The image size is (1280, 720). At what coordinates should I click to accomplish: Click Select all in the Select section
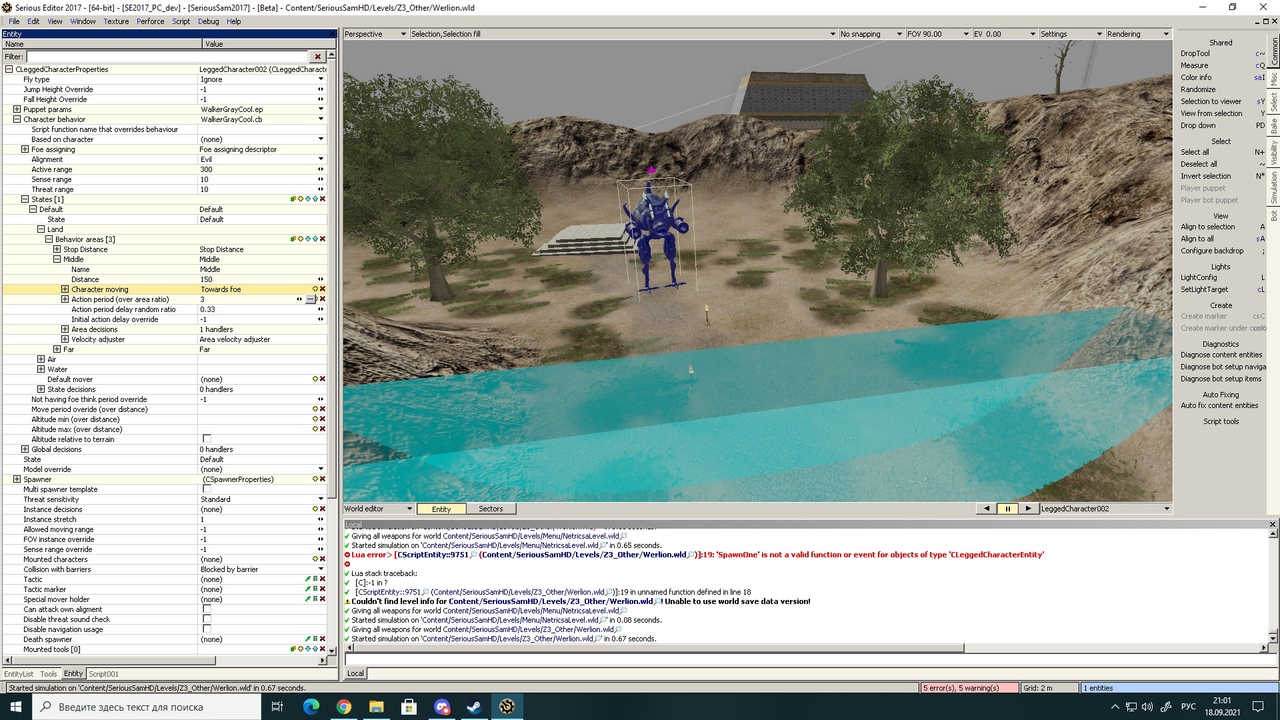click(1195, 152)
